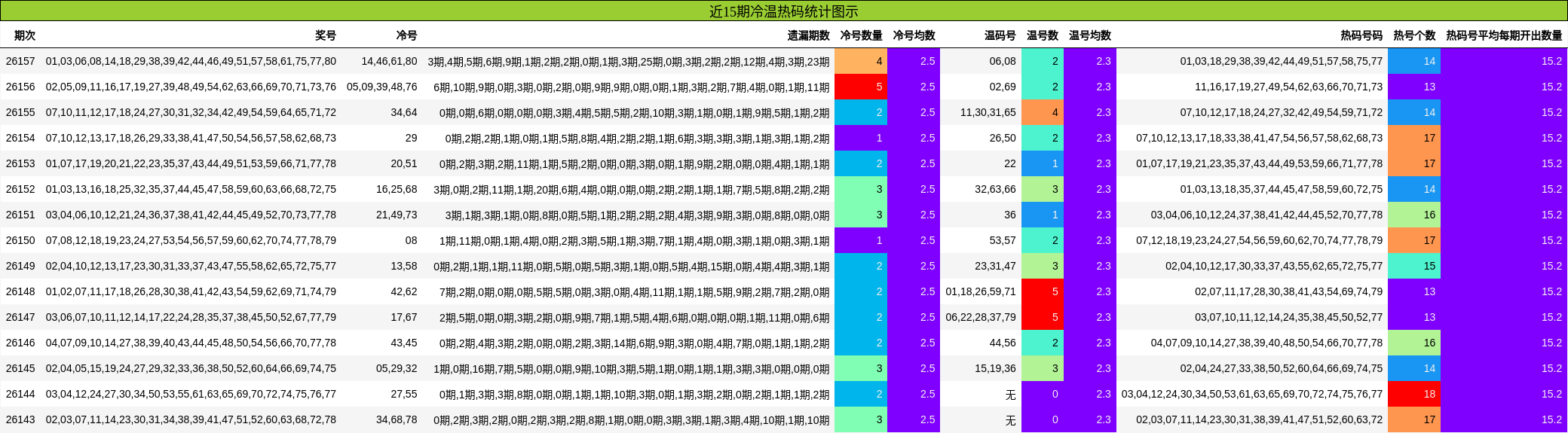Click period number 26152

click(20, 189)
